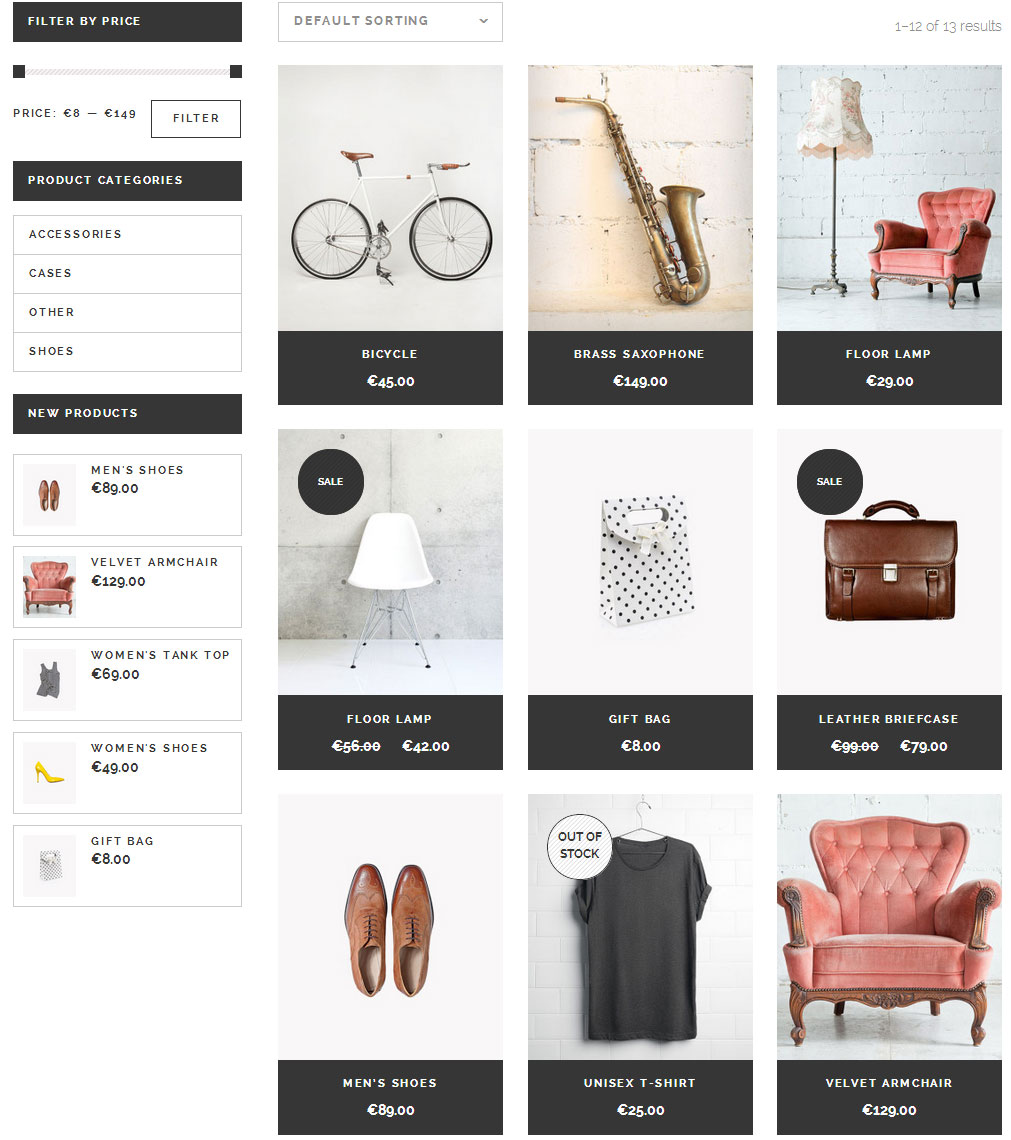1011x1140 pixels.
Task: Select the Shoes category
Action: tap(127, 352)
